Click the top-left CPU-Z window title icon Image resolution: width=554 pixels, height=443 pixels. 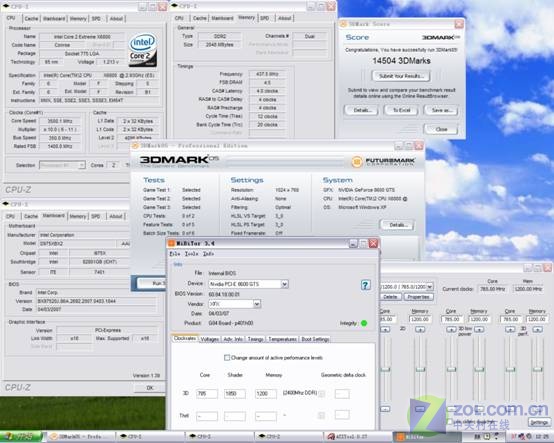(6, 6)
